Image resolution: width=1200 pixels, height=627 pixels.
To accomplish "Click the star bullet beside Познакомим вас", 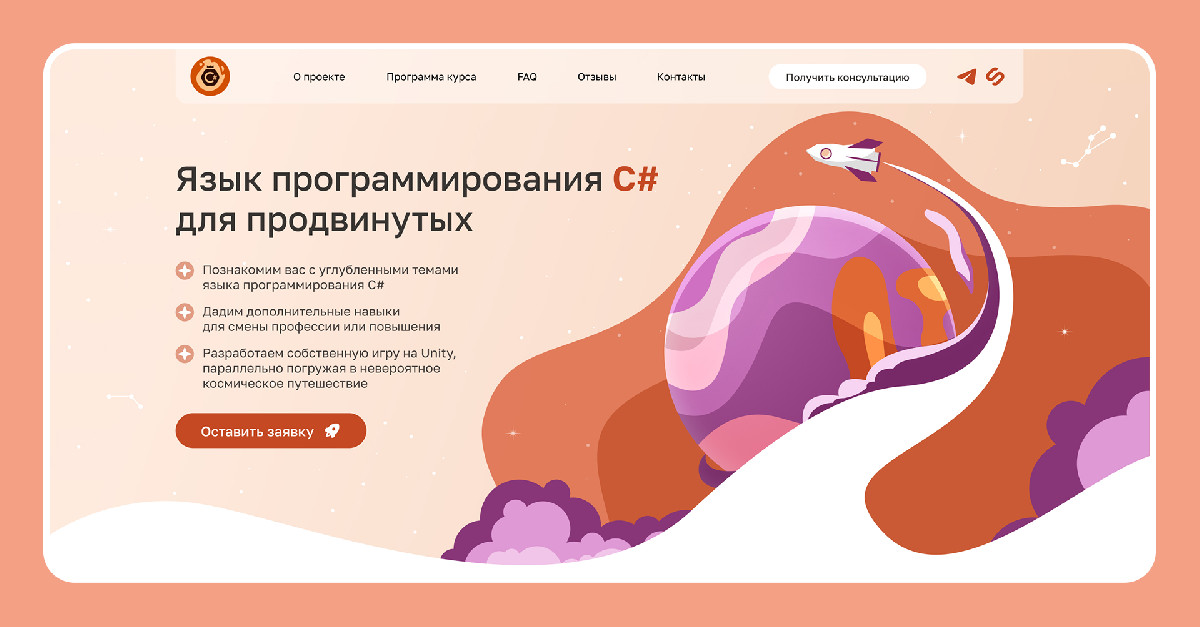I will coord(184,271).
